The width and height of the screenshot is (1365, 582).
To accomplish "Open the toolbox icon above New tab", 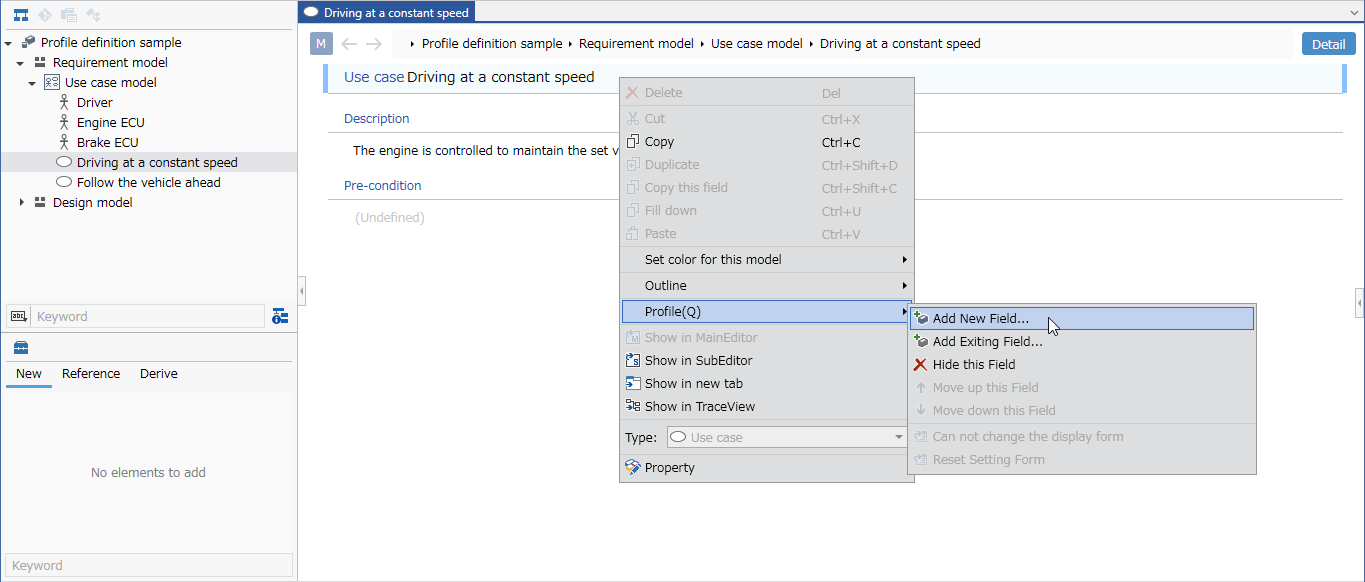I will coord(21,348).
